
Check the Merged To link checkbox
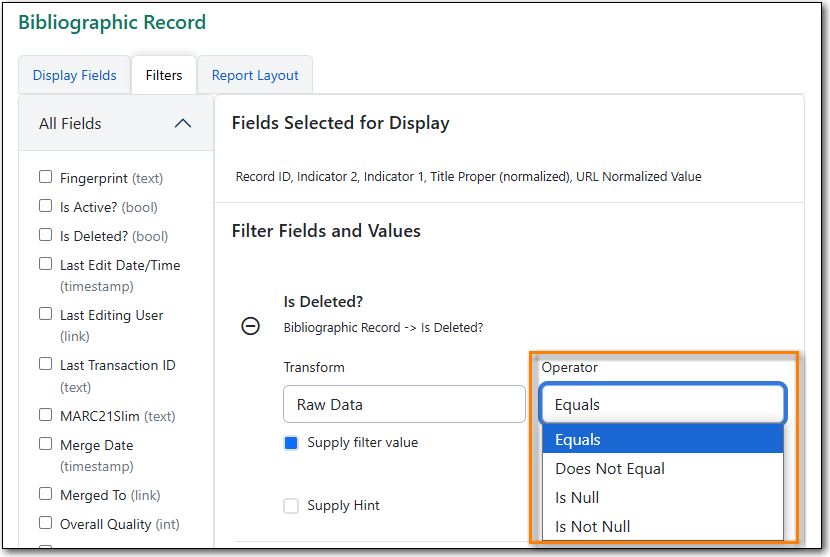point(46,494)
